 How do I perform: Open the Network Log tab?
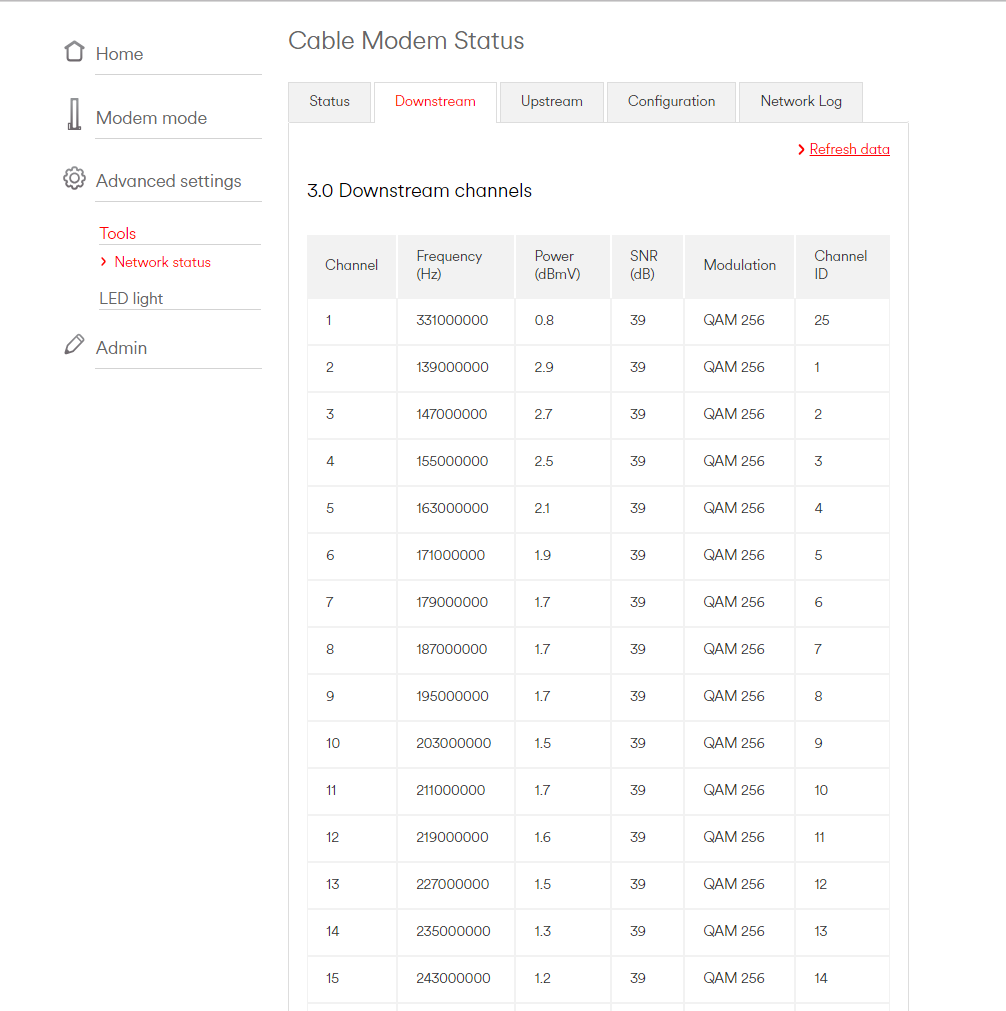pos(800,101)
